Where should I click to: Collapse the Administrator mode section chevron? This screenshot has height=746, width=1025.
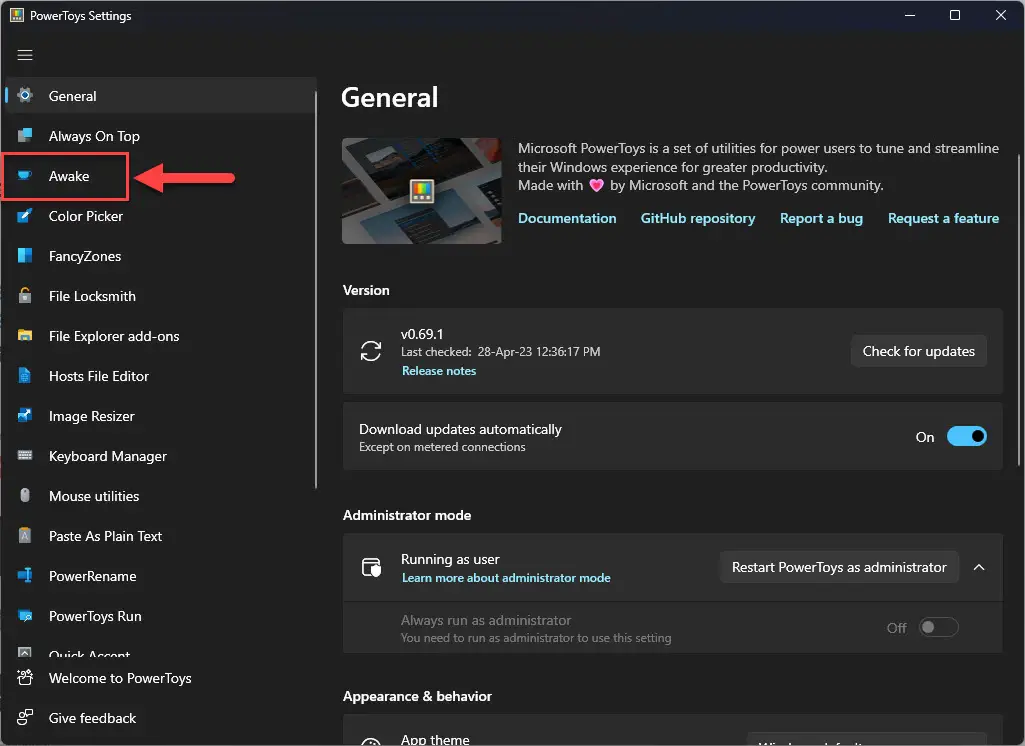point(979,567)
